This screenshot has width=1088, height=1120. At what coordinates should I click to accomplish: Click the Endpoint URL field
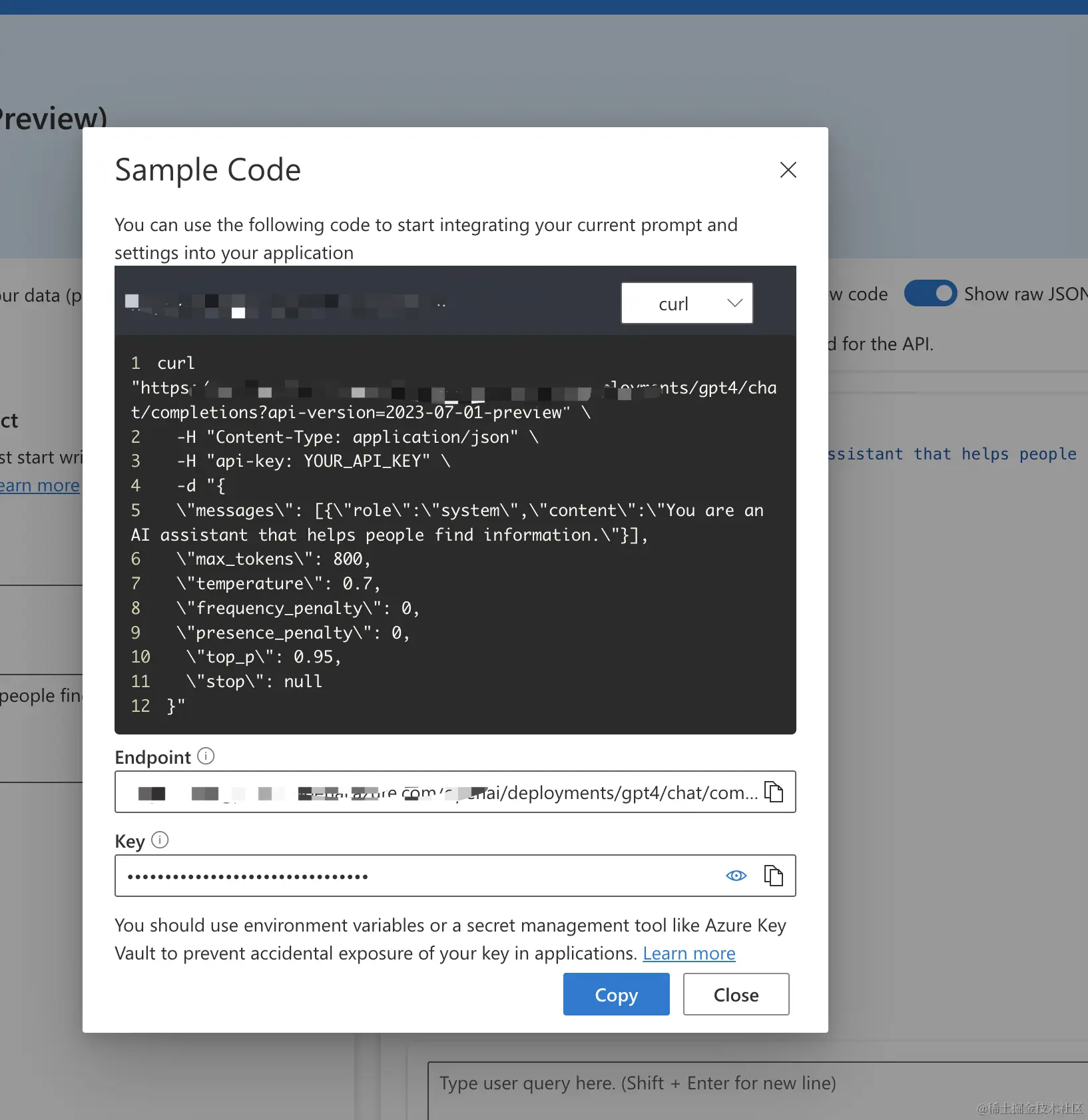pos(455,792)
